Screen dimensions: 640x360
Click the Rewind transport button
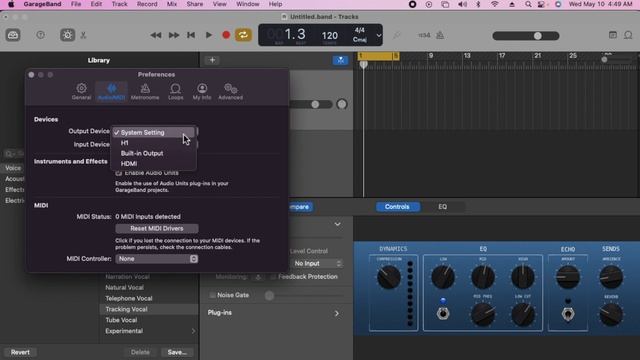pos(156,36)
